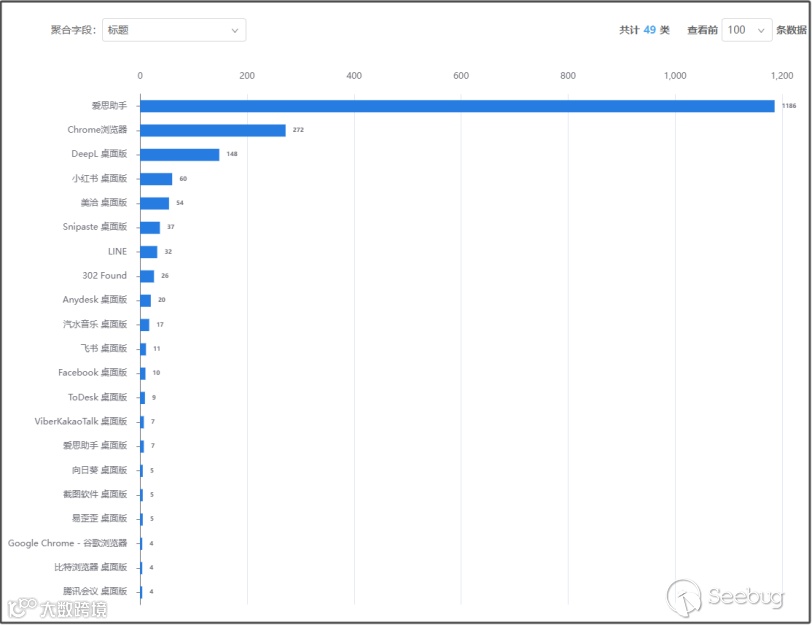Viewport: 812px width, 625px height.
Task: Click the 148 value beside DeepL bar
Action: (232, 154)
